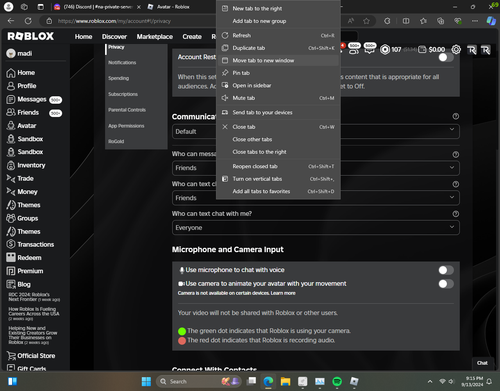Click the $0.00 wallet balance icon
Image resolution: width=500 pixels, height=391 pixels.
422,50
